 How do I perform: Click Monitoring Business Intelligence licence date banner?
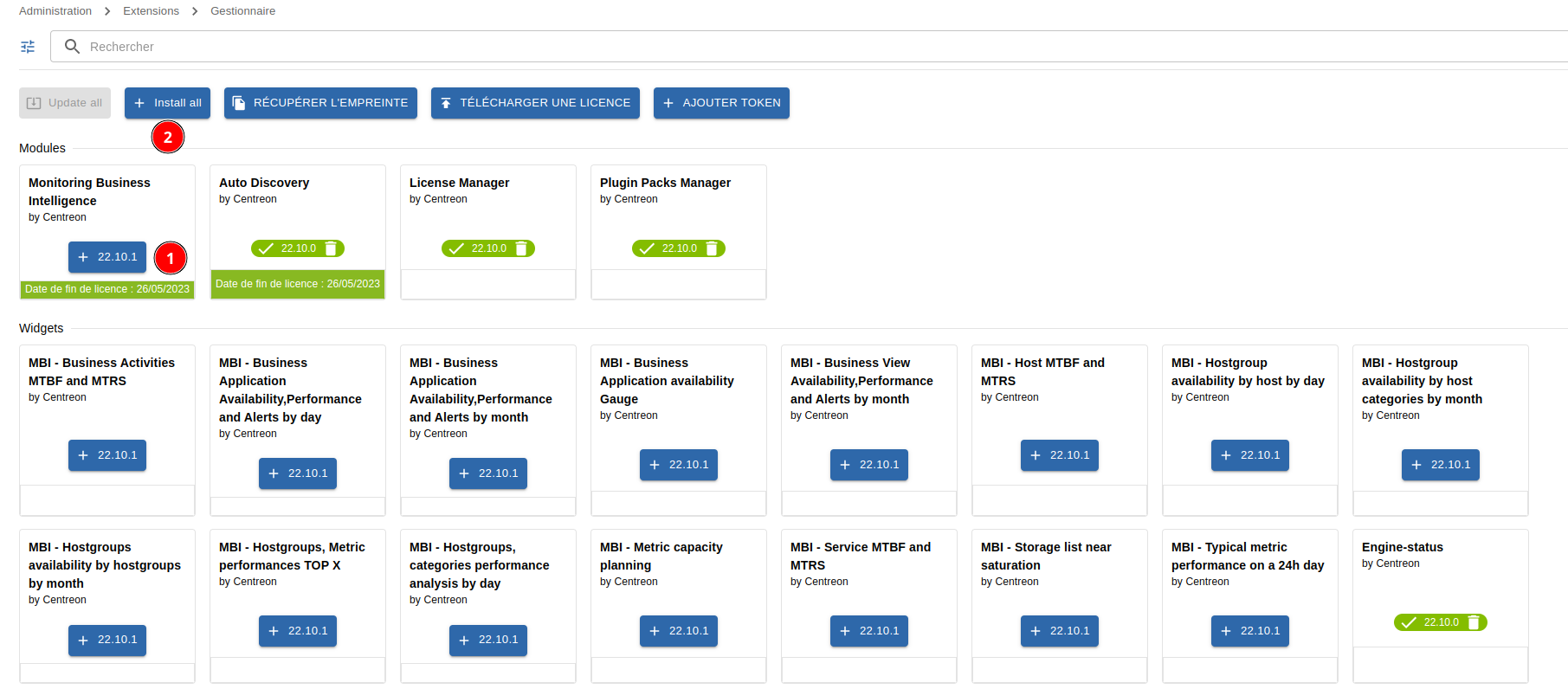[107, 289]
